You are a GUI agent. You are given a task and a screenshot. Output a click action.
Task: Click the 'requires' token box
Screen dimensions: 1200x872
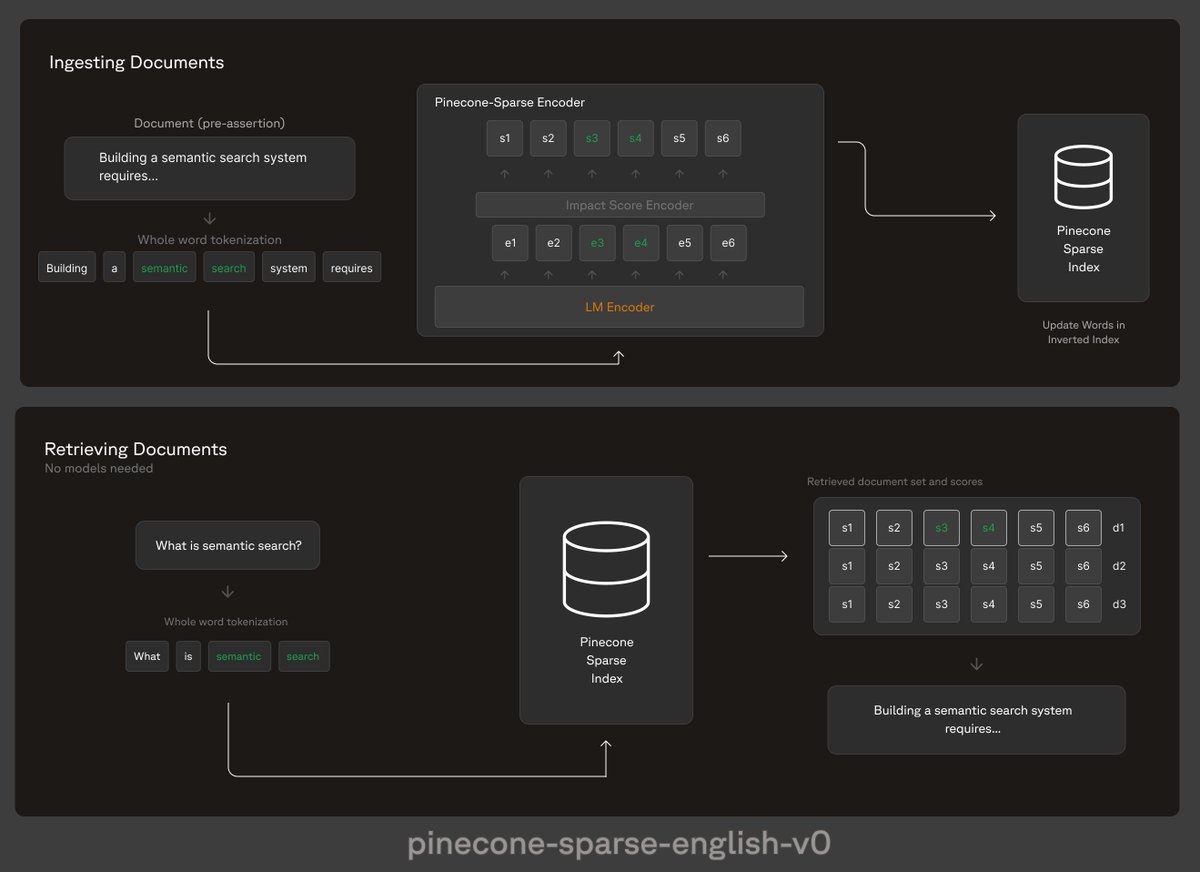click(x=352, y=268)
